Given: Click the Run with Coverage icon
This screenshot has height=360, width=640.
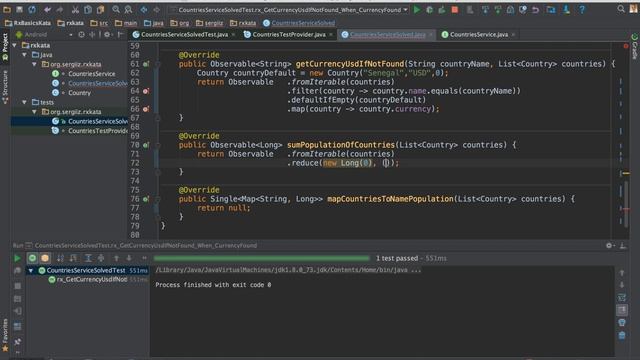Looking at the screenshot, I should 442,9.
